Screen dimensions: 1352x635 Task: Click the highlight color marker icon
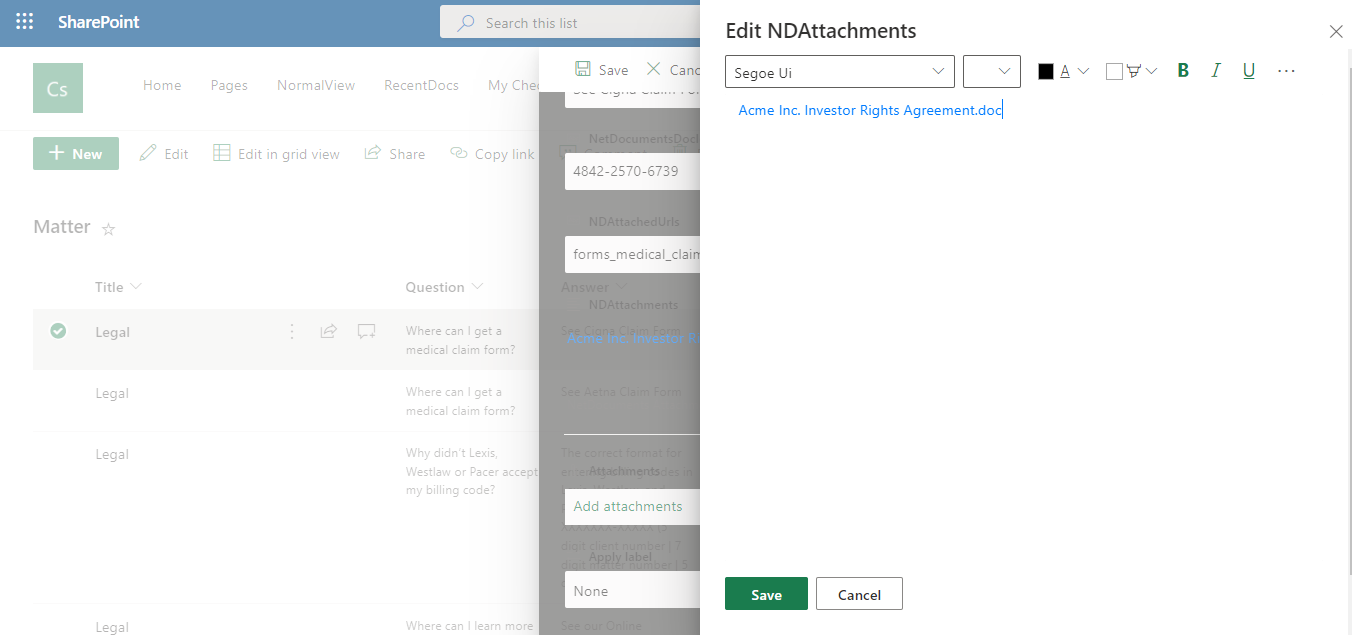[x=1134, y=71]
